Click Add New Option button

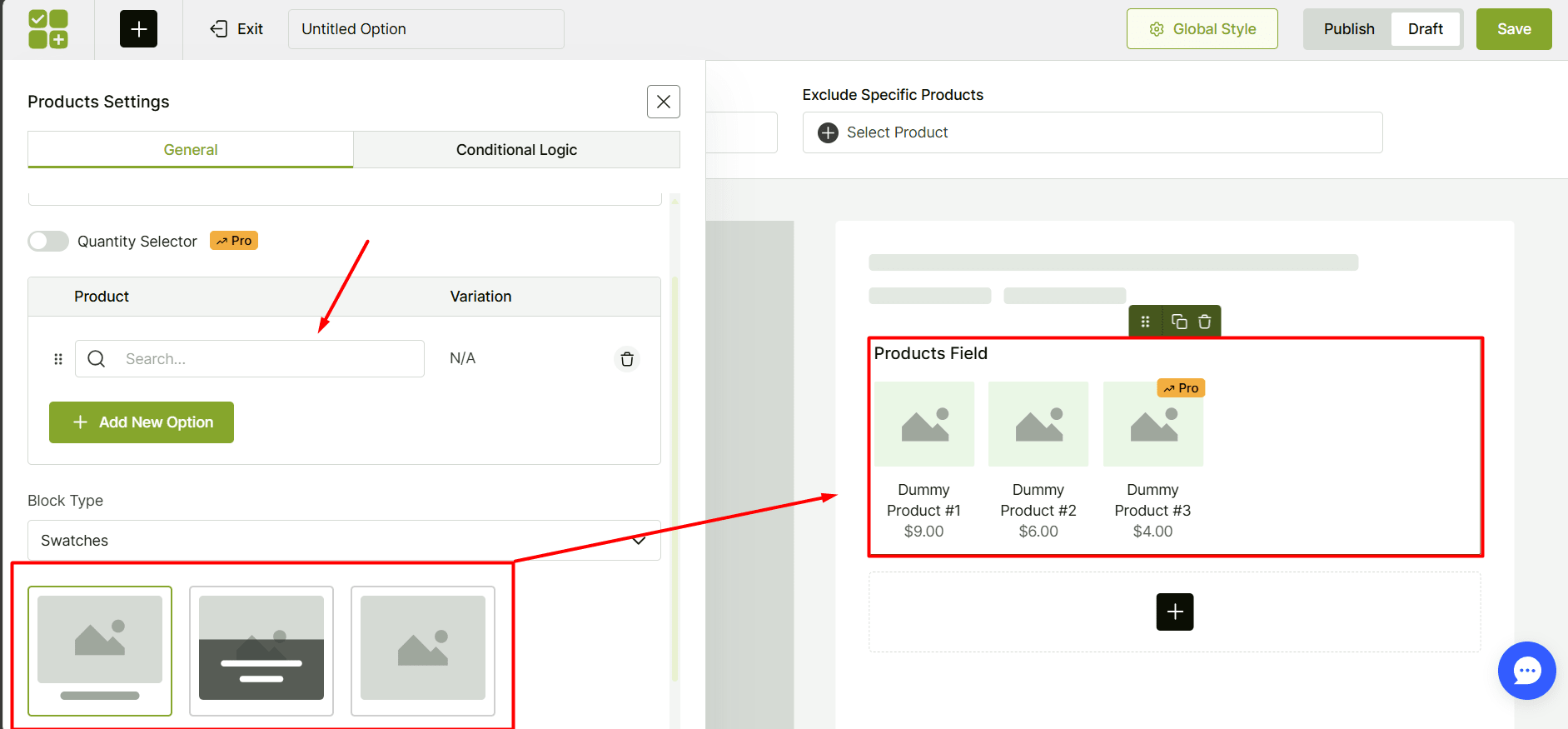(142, 422)
